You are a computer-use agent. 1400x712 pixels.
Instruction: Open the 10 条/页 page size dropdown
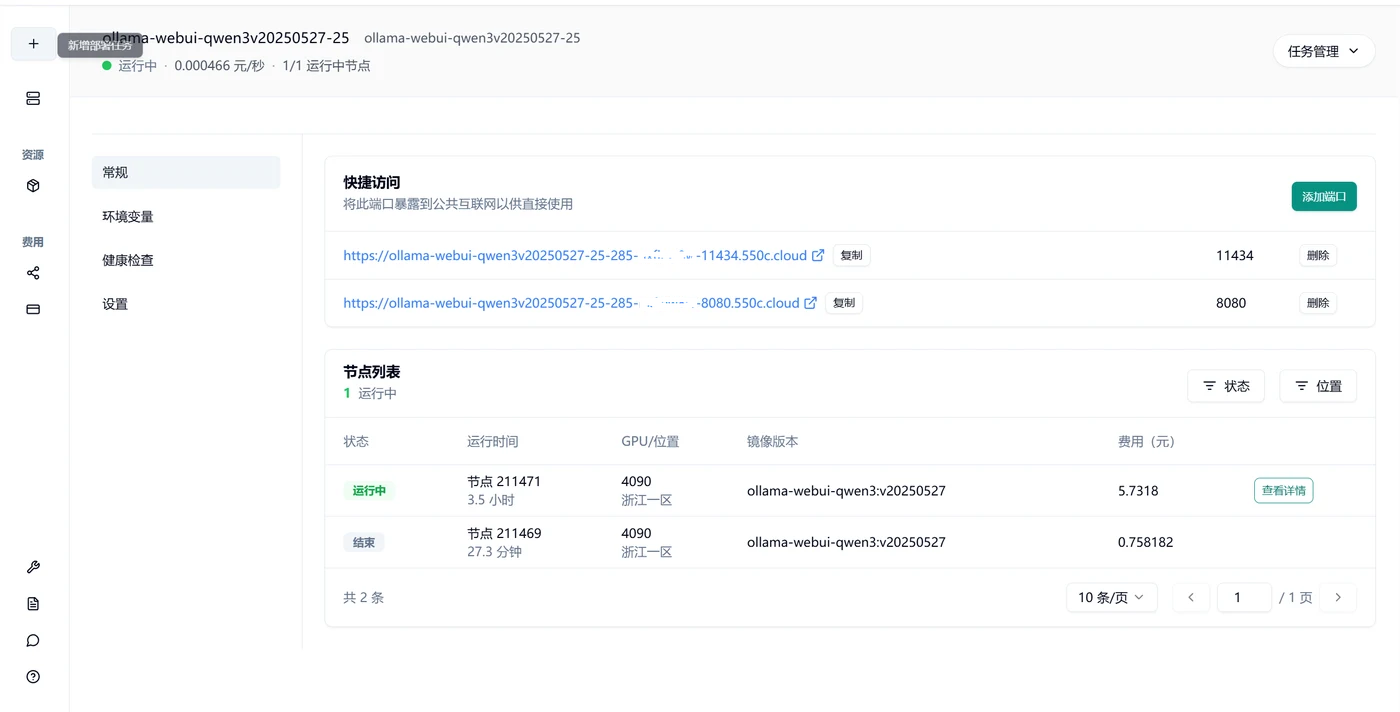(1111, 597)
